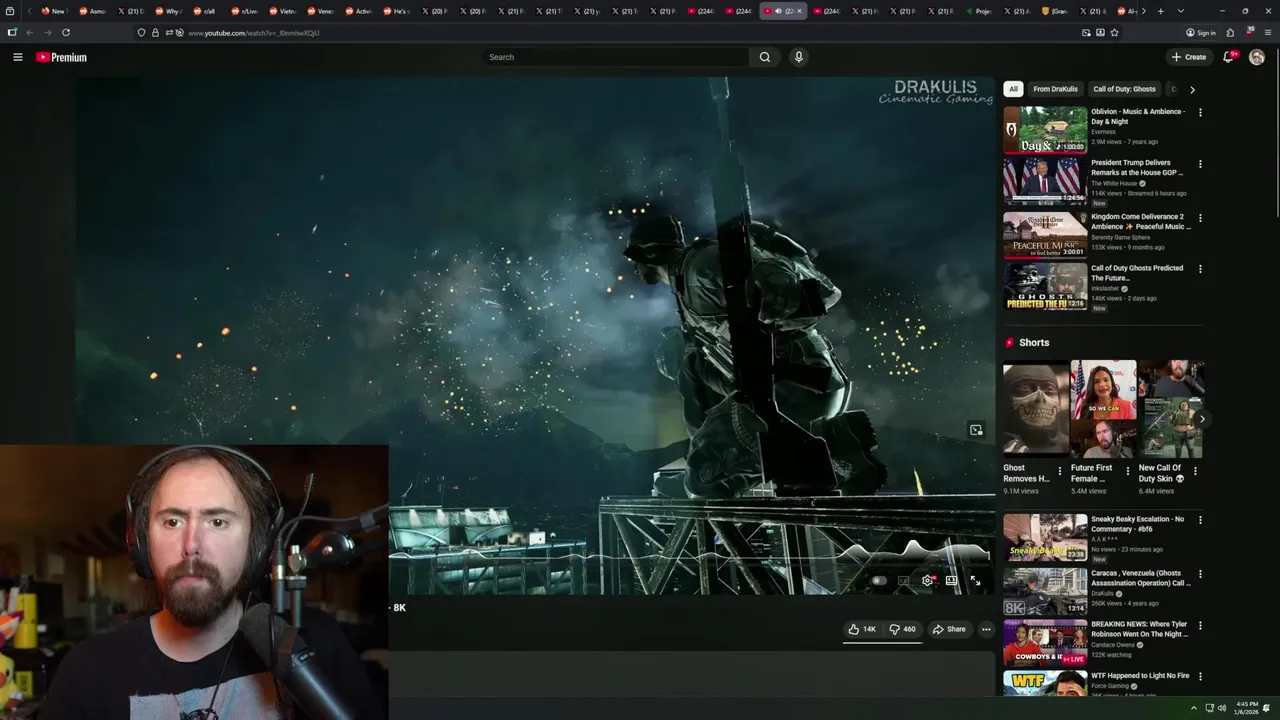Switch to the r/all browser tab
Screen dimensions: 1280x720
pyautogui.click(x=206, y=11)
